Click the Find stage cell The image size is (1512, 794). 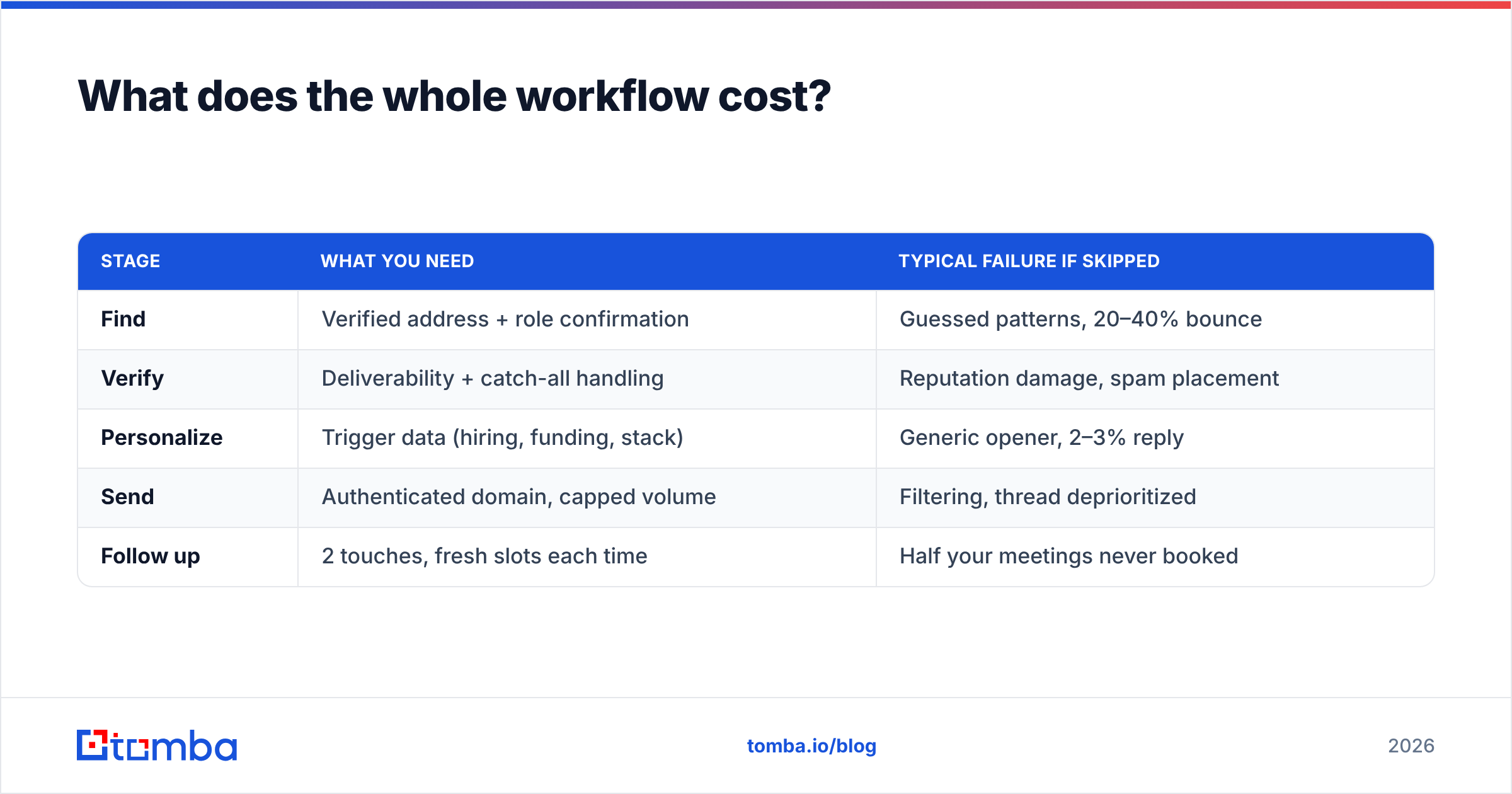pos(188,319)
